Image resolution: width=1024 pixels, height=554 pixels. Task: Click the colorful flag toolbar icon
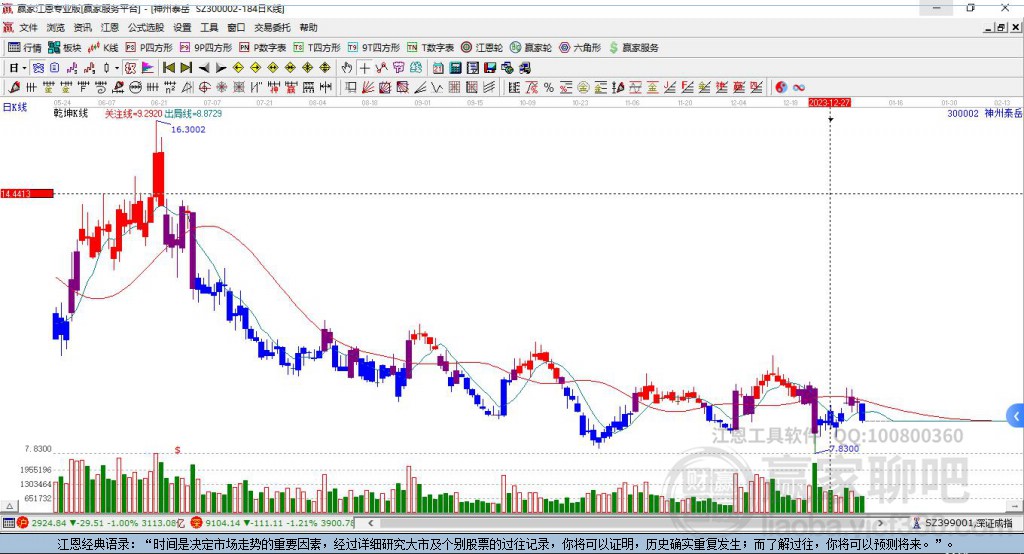[x=148, y=68]
